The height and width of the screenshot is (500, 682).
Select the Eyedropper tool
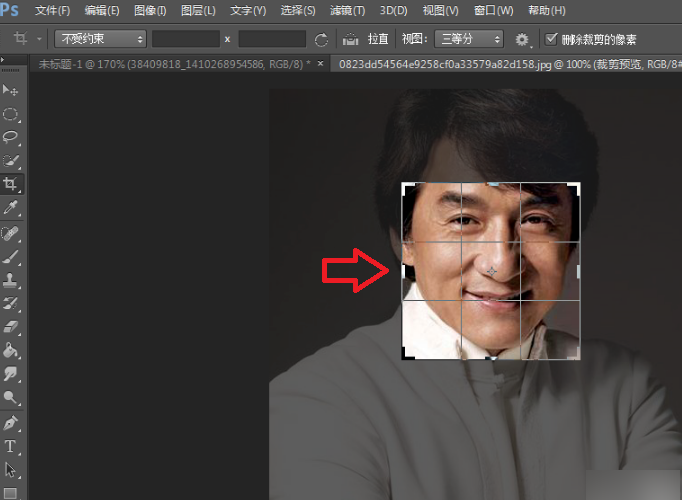[10, 208]
